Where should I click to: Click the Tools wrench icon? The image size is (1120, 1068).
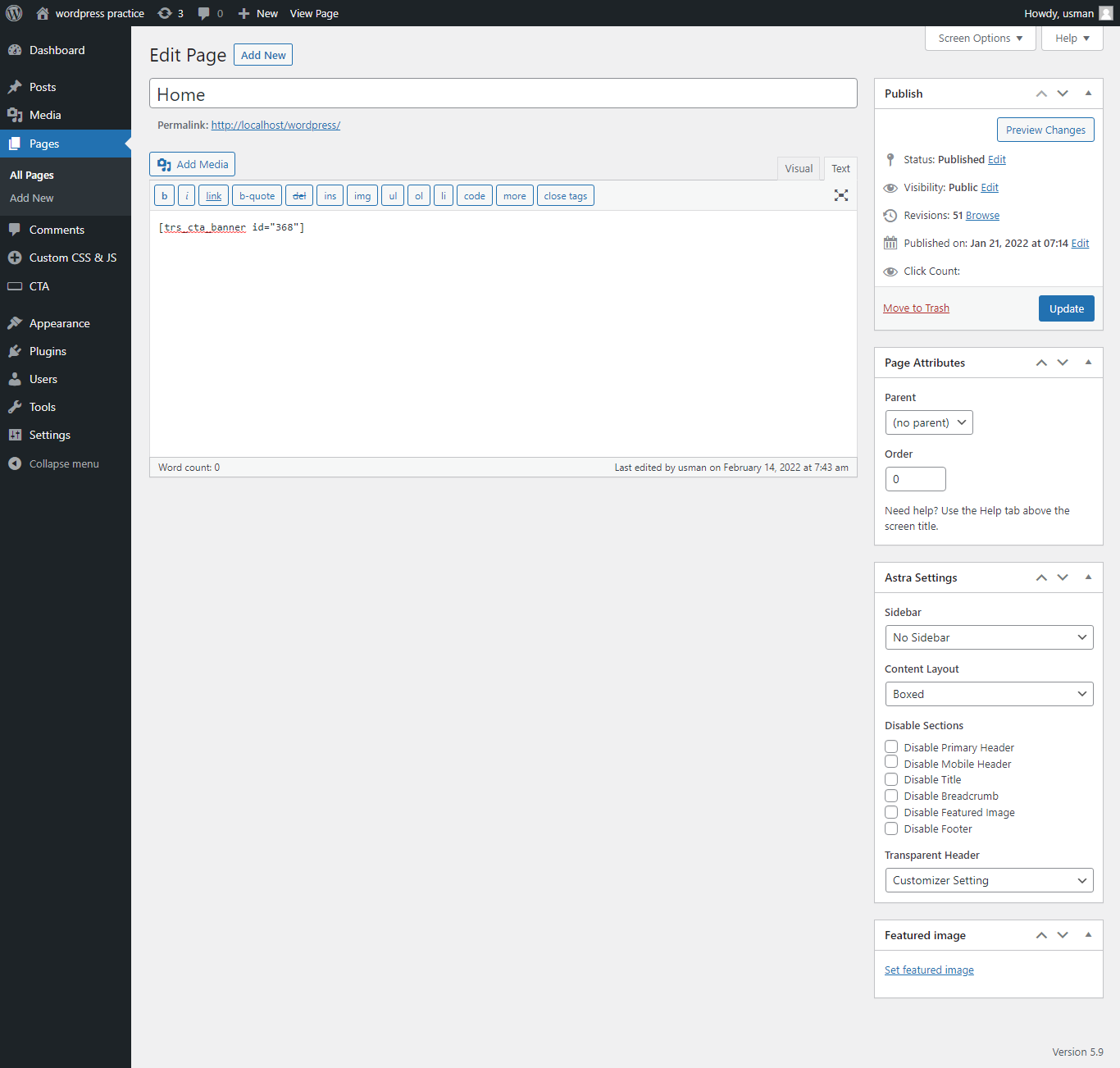[x=15, y=407]
